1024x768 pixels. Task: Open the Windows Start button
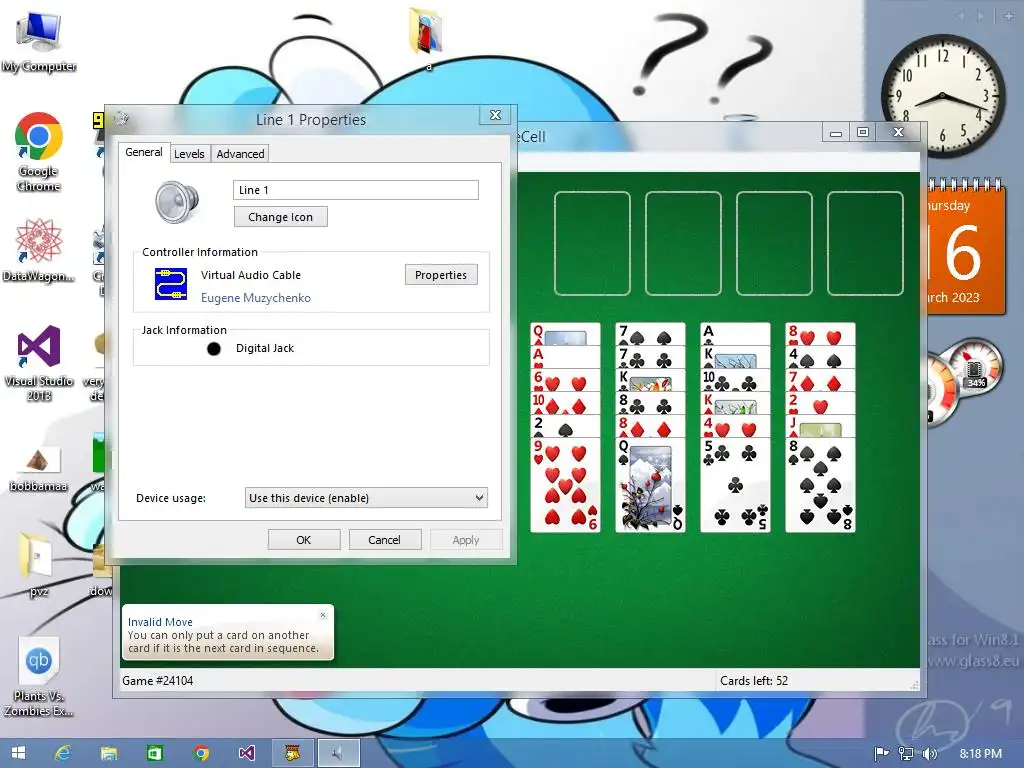[x=18, y=753]
